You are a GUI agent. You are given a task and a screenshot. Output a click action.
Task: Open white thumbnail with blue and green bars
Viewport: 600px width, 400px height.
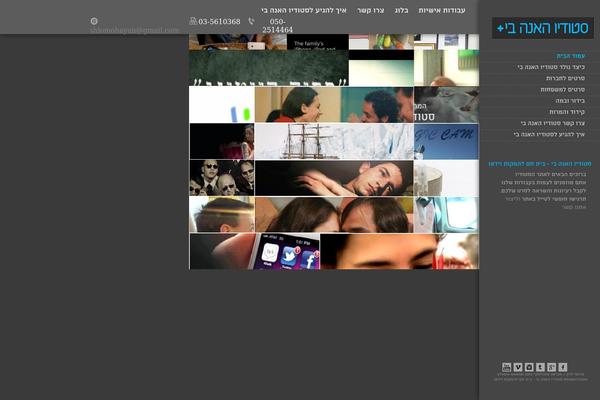[222, 104]
